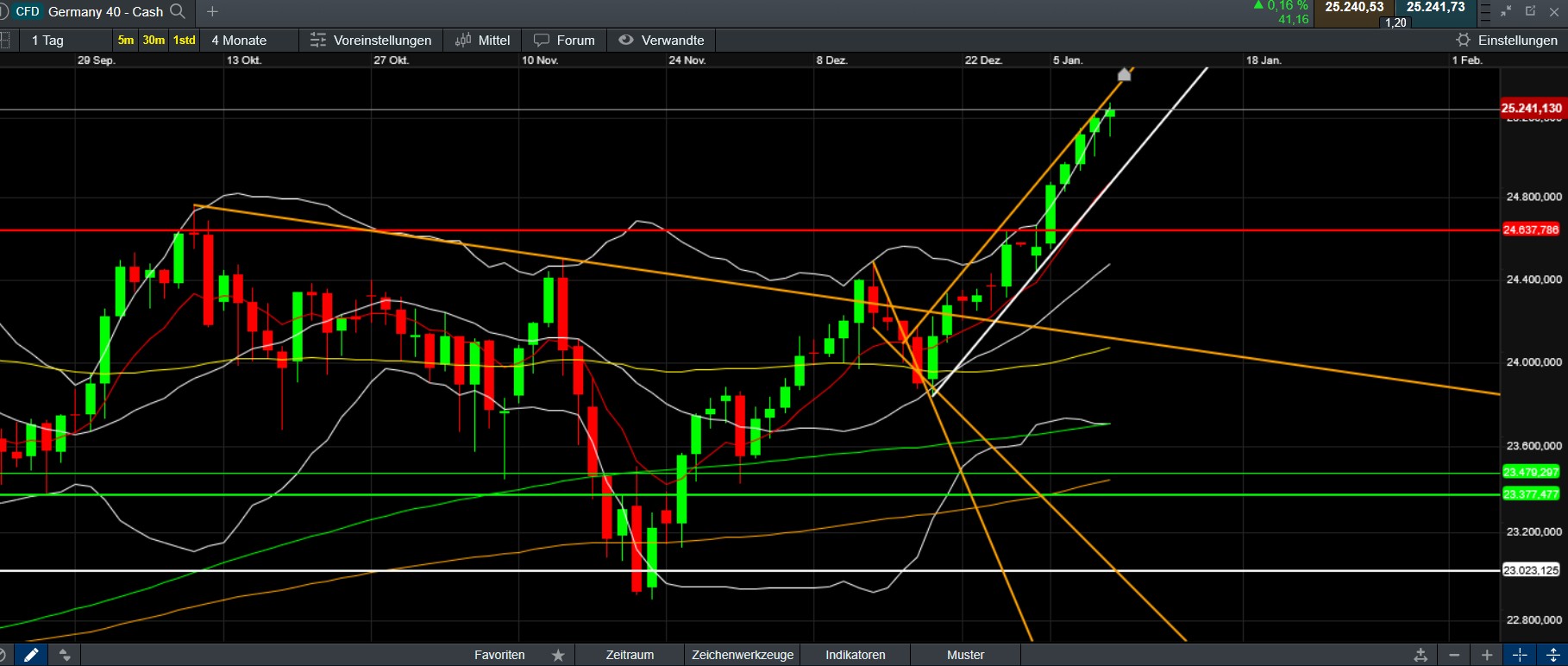Image resolution: width=1568 pixels, height=666 pixels.
Task: Open a new chart tab with the plus icon
Action: click(x=212, y=11)
